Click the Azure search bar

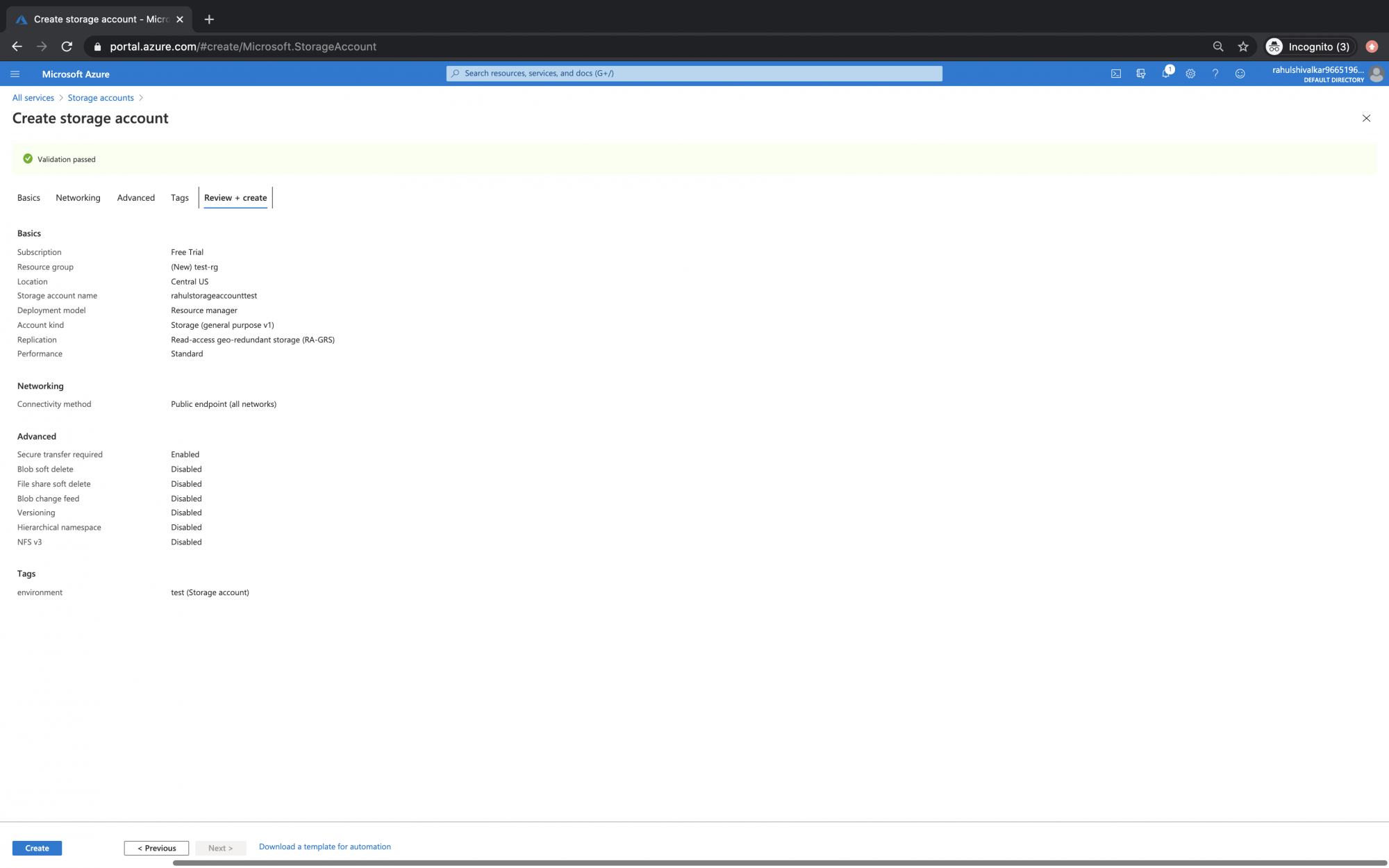[694, 73]
